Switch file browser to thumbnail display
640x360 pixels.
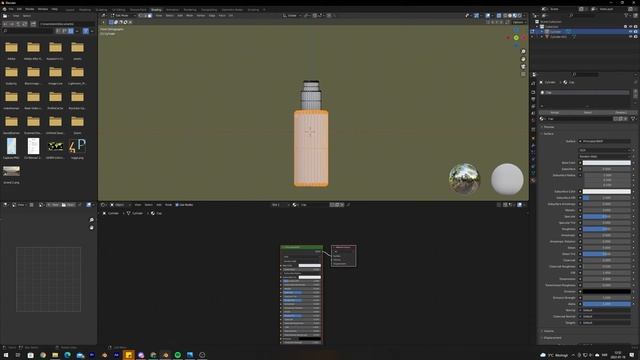click(71, 31)
